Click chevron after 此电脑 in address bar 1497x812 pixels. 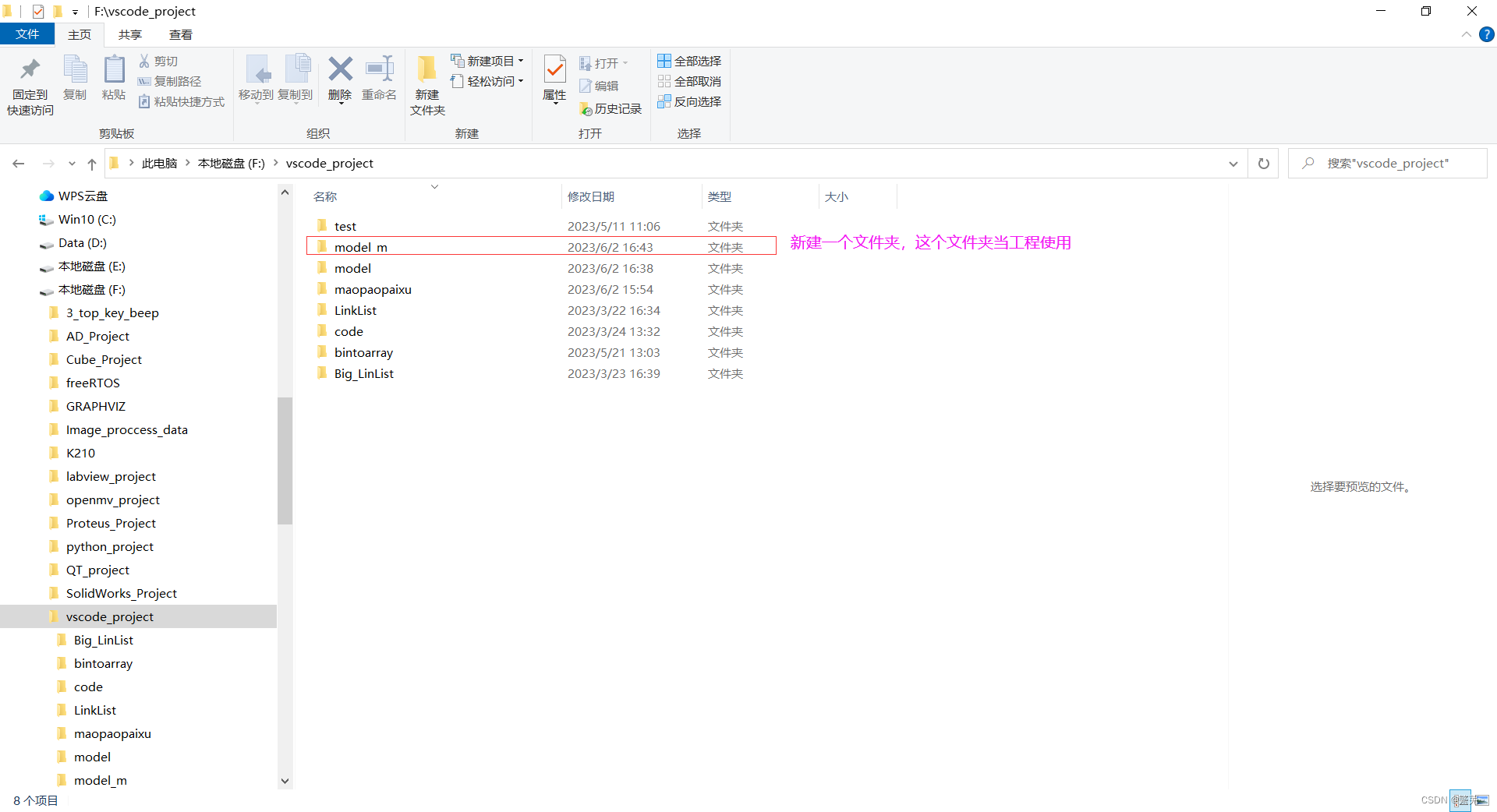[188, 163]
